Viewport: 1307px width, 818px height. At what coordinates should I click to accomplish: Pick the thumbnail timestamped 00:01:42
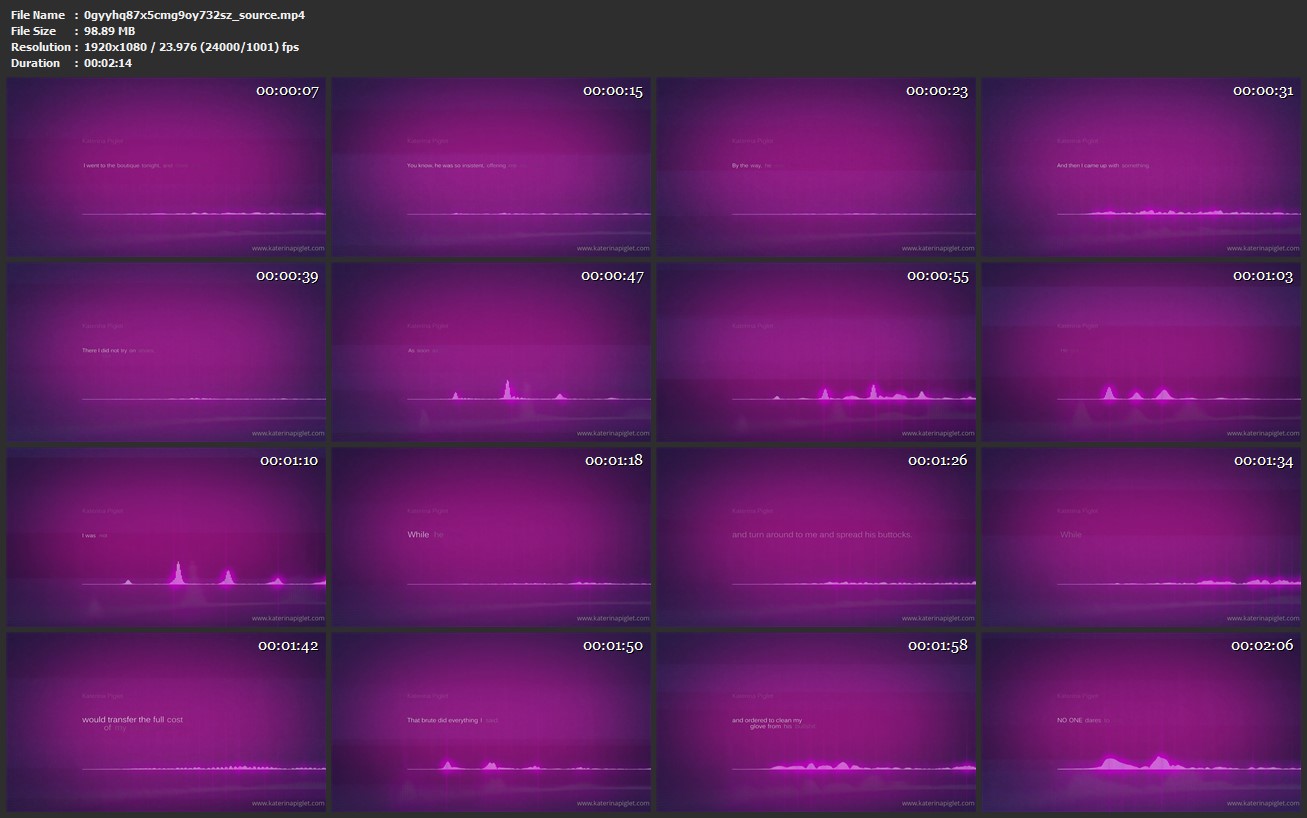(166, 722)
